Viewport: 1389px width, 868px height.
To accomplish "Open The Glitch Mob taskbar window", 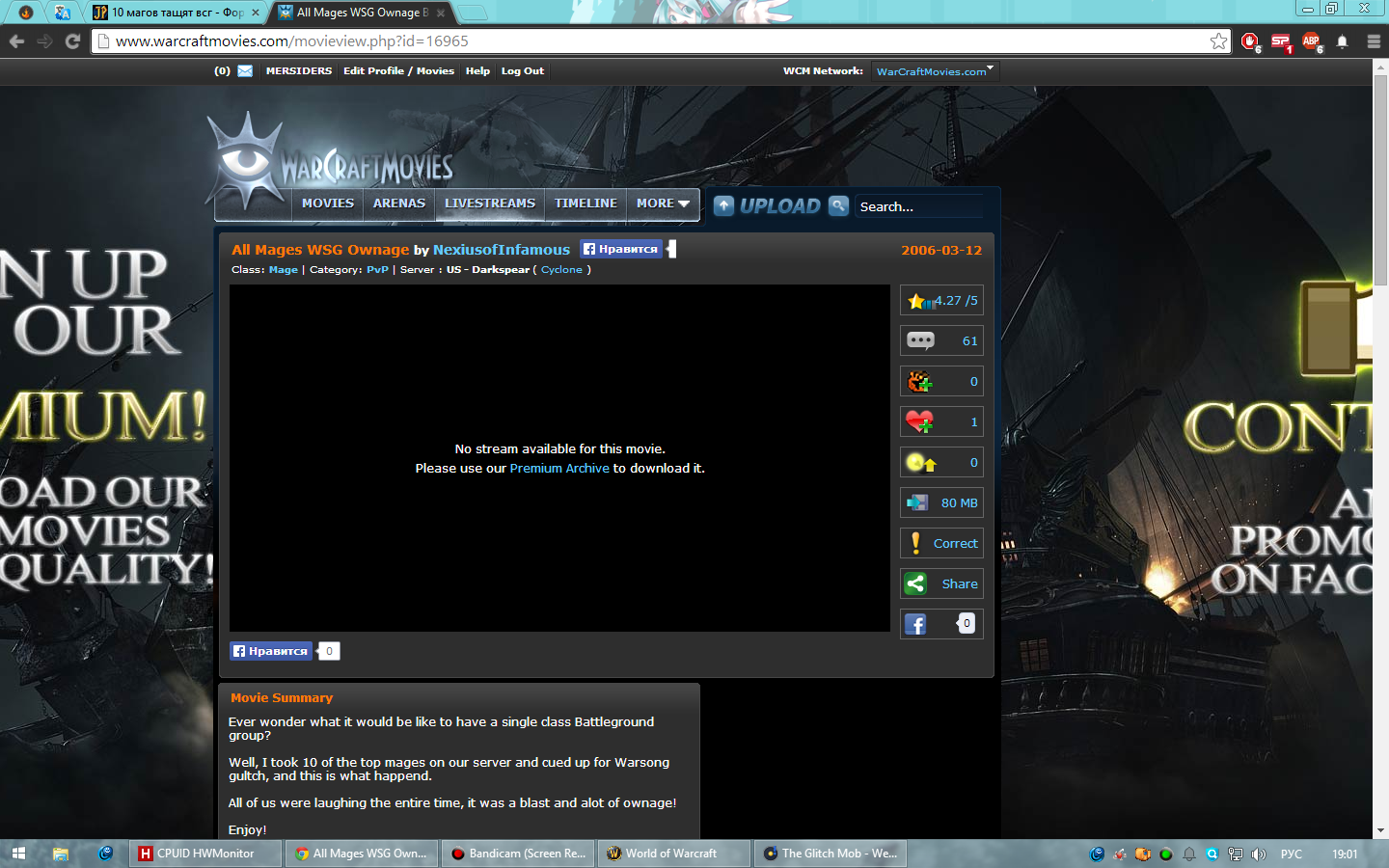I will (831, 854).
